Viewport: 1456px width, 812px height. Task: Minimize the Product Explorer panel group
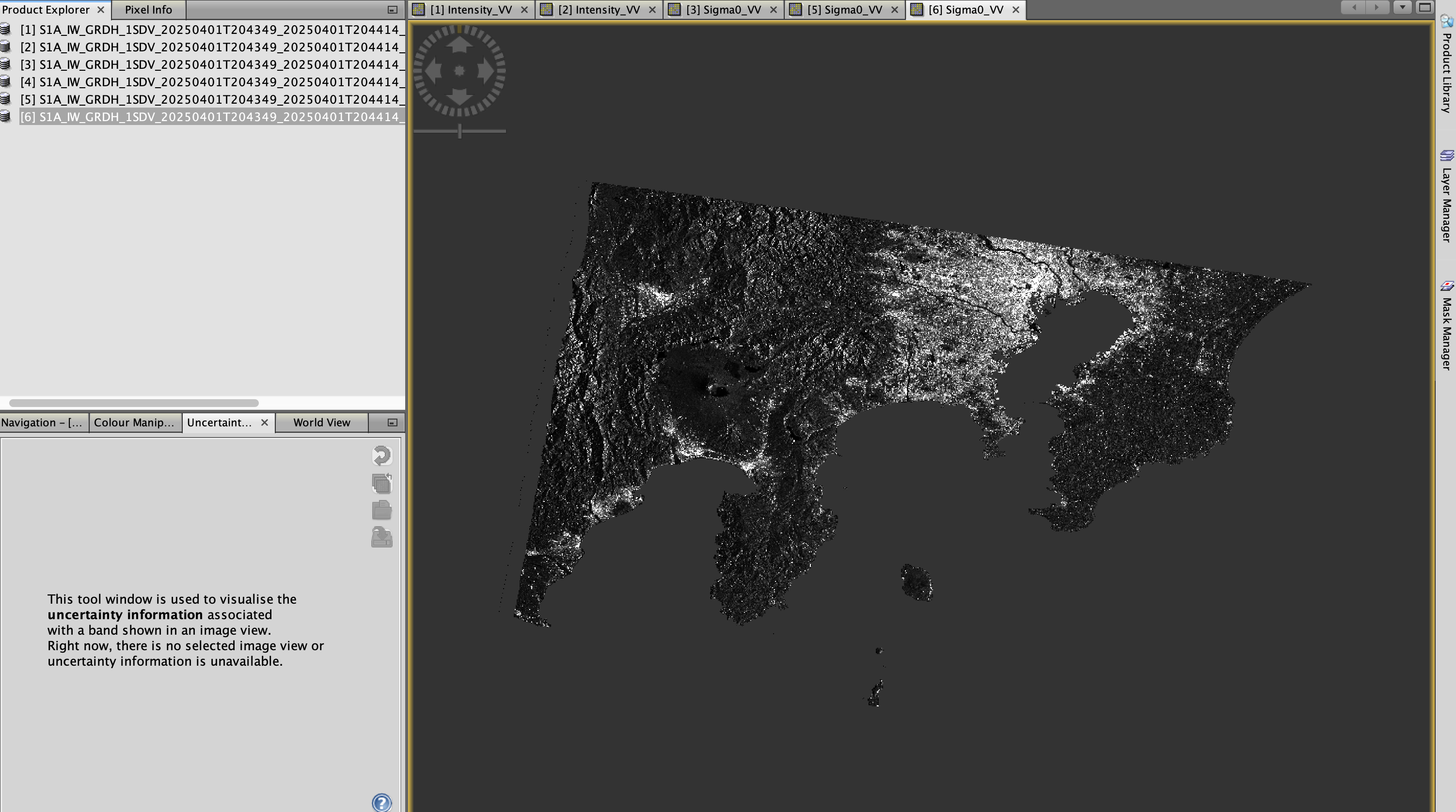[392, 10]
